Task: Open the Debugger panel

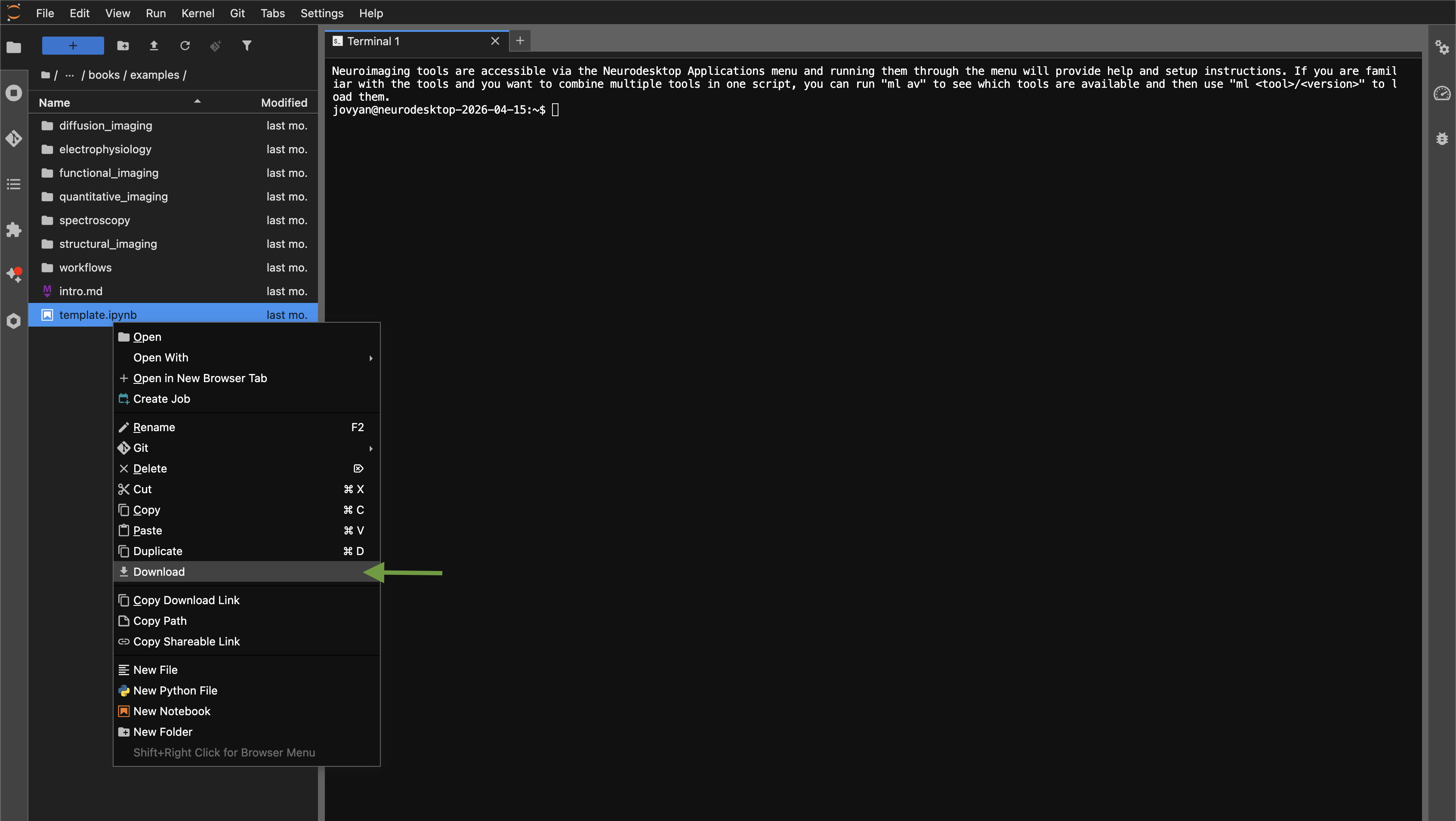Action: [1442, 139]
